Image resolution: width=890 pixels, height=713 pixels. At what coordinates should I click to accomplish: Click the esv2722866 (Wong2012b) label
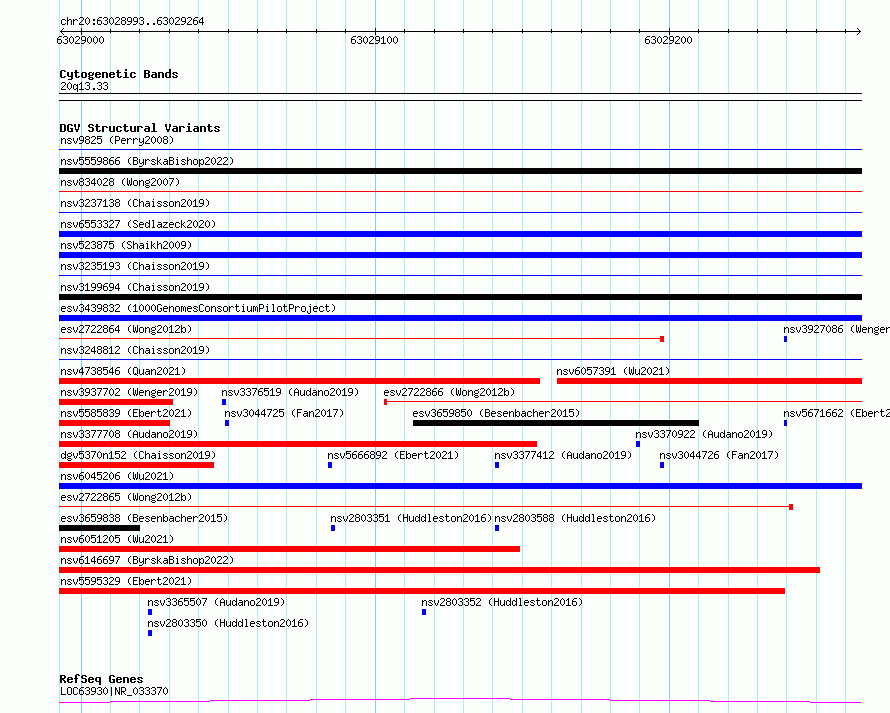coord(449,392)
